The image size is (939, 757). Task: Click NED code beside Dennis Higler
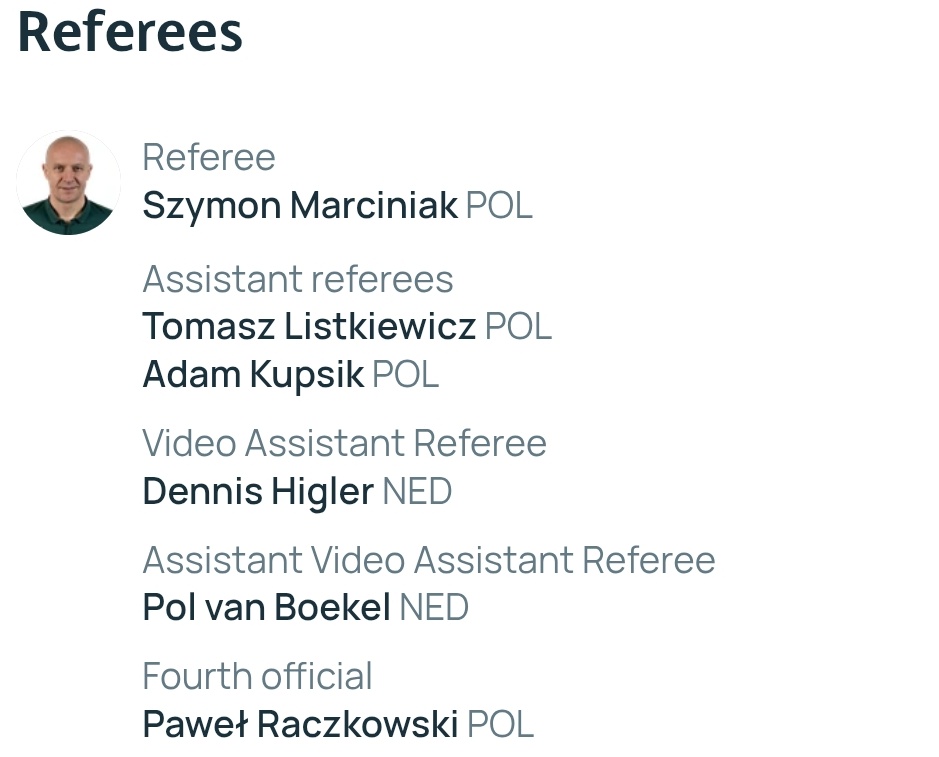417,492
